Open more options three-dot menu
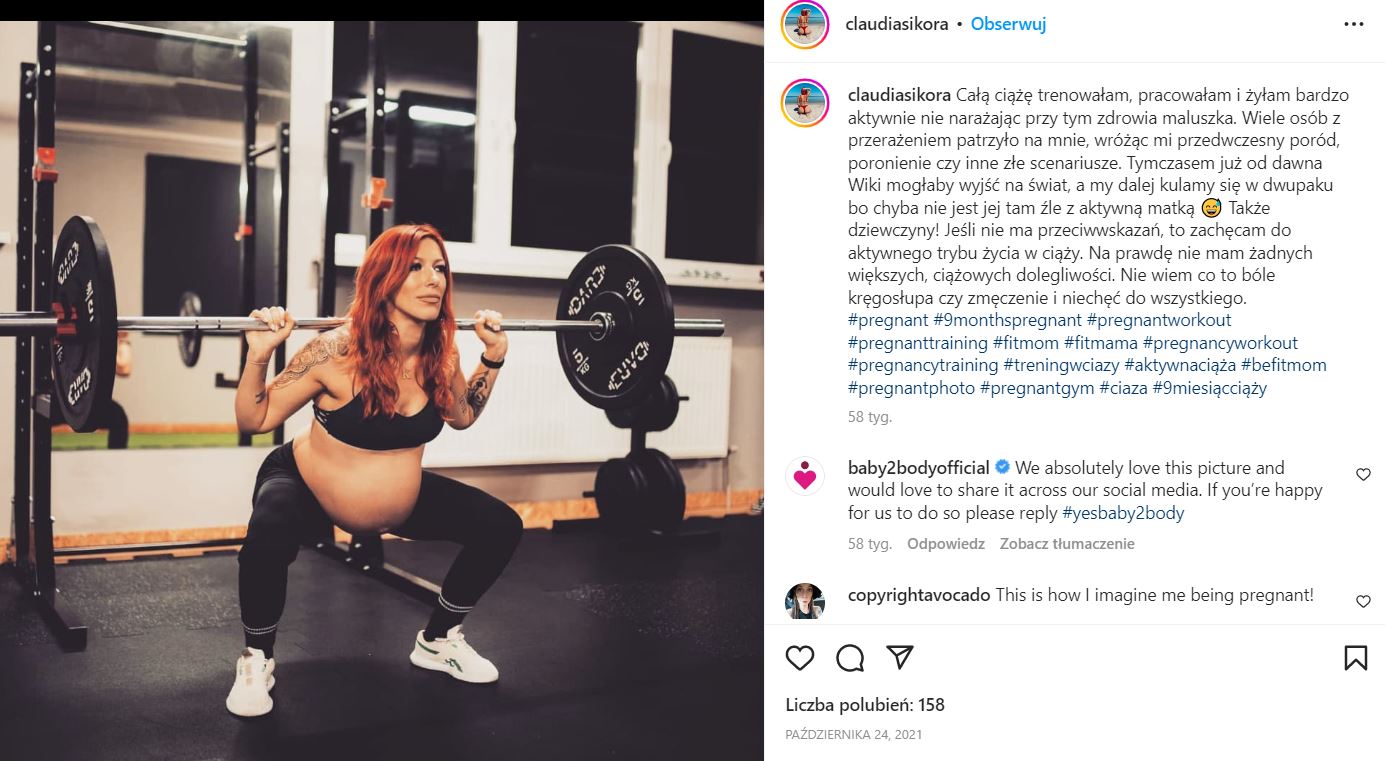The image size is (1385, 761). [1354, 24]
